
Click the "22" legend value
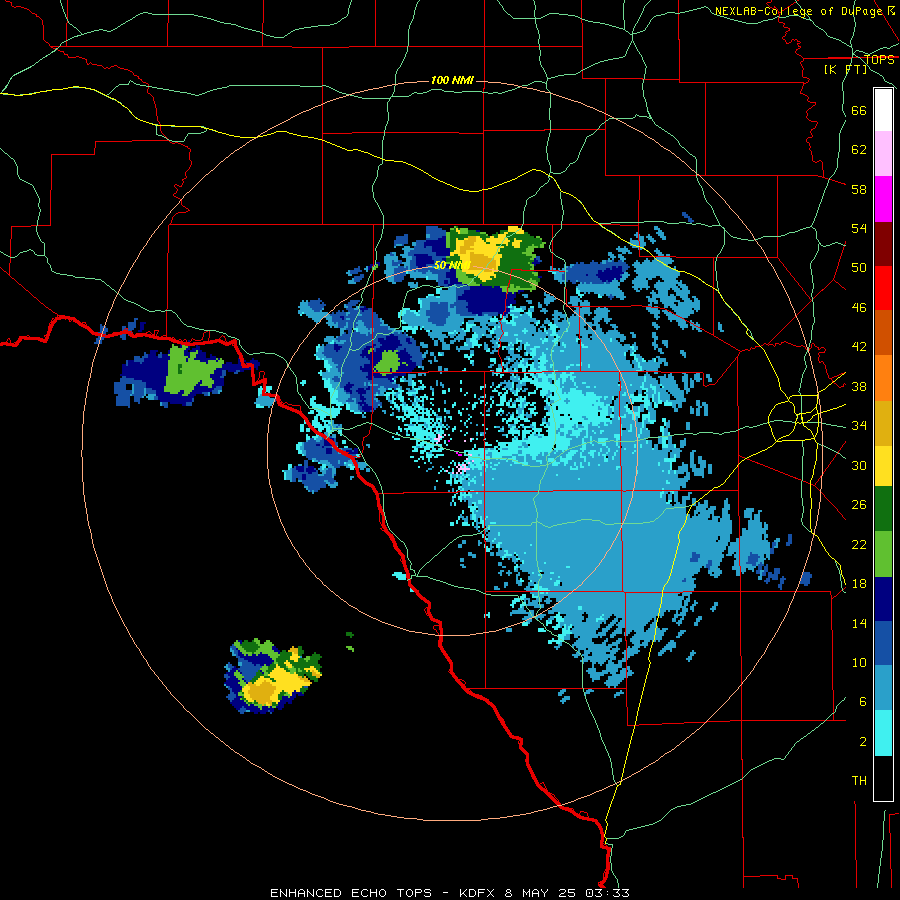tap(859, 545)
